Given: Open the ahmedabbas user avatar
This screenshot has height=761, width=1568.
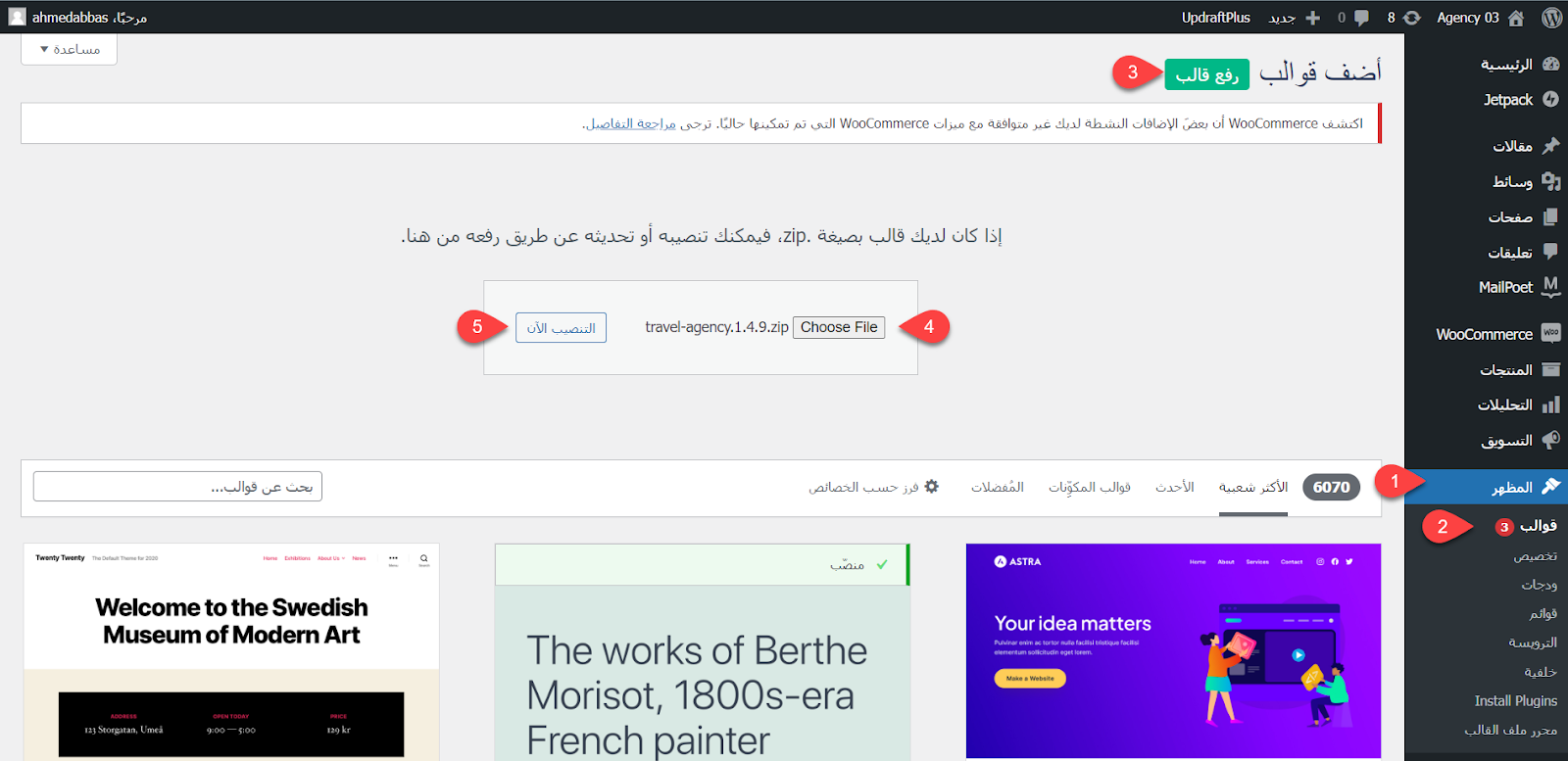Looking at the screenshot, I should click(17, 17).
